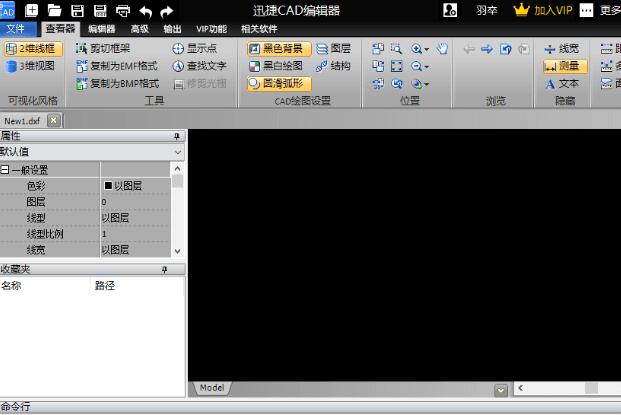Click the 查找文字 find text tool
The height and width of the screenshot is (415, 621).
(x=198, y=66)
